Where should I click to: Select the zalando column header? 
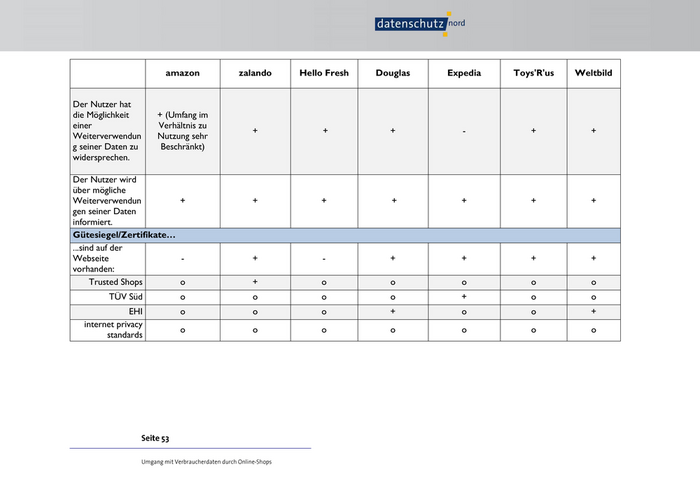254,74
